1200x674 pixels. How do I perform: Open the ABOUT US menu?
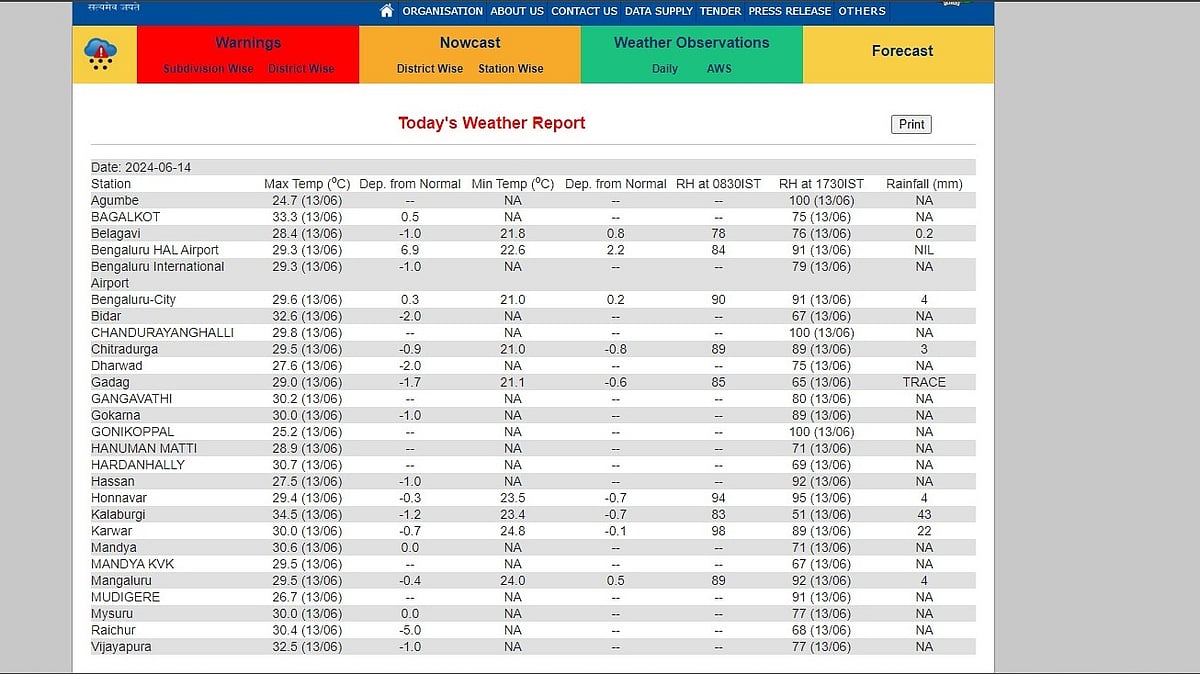click(516, 11)
